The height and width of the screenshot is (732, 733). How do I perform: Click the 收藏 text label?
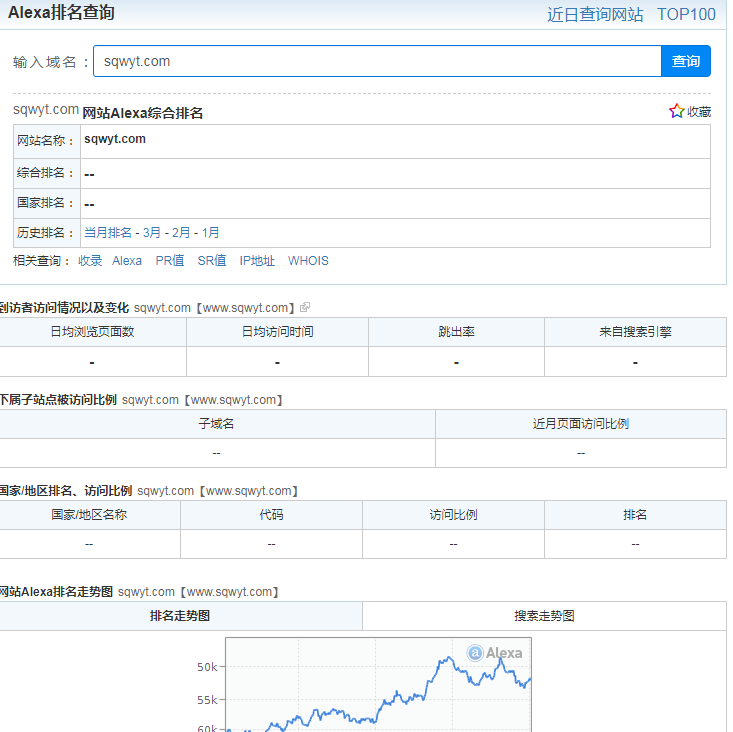pos(699,112)
